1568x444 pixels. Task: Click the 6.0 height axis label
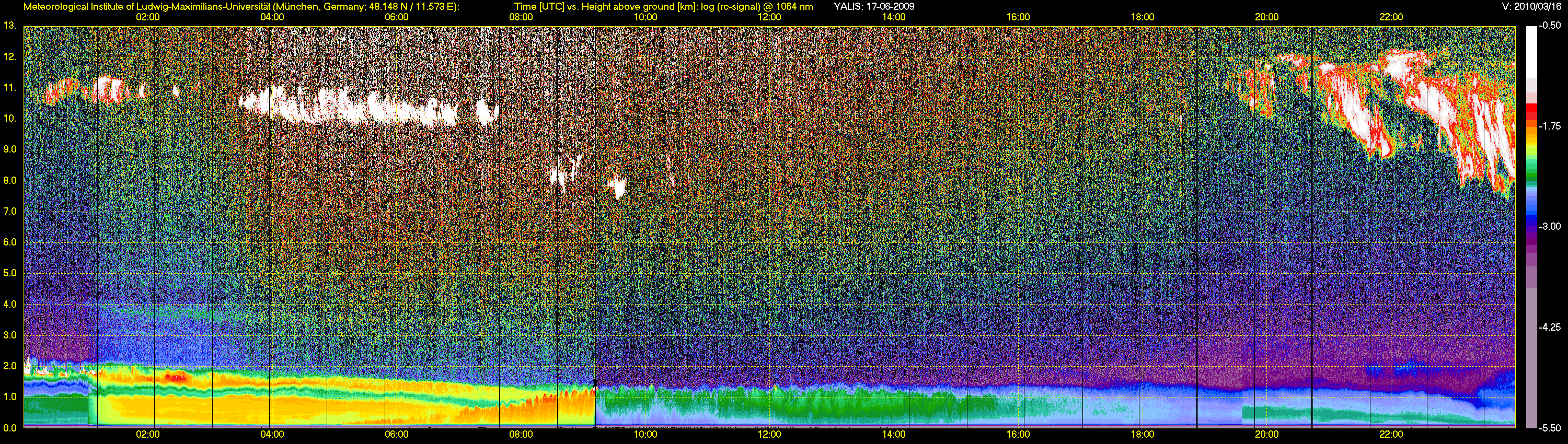pyautogui.click(x=10, y=242)
